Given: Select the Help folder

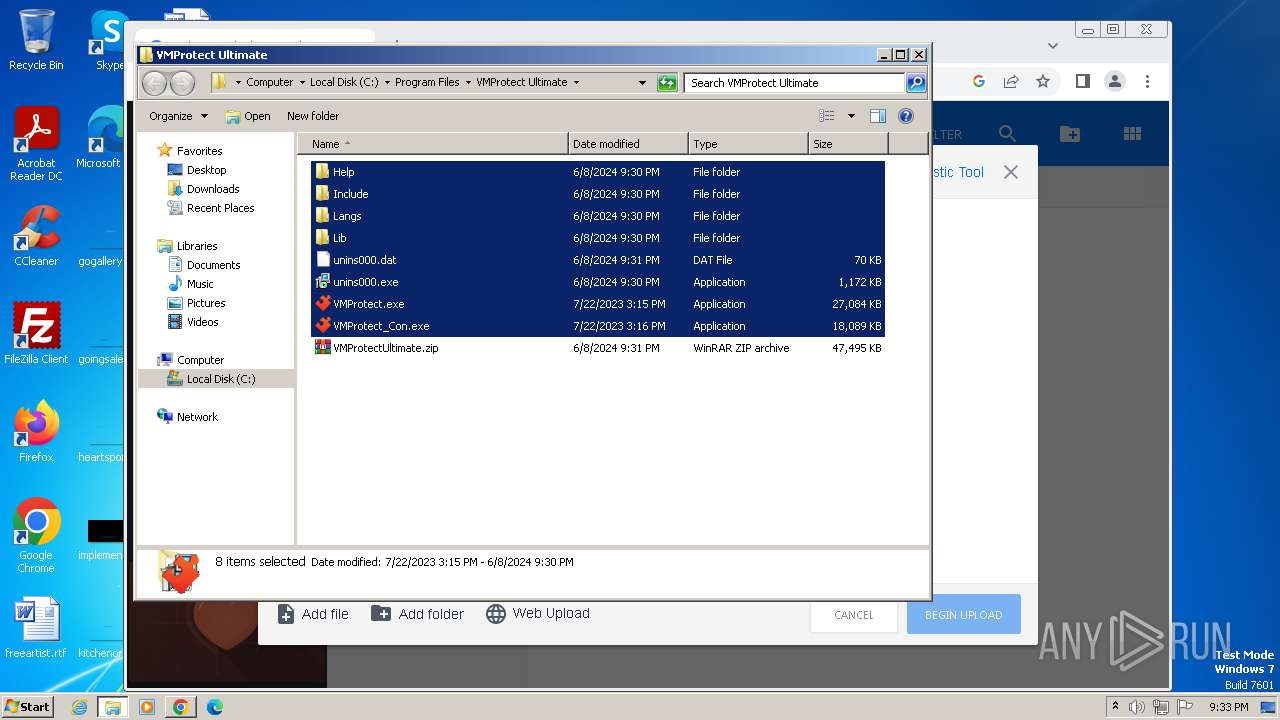Looking at the screenshot, I should [x=598, y=172].
